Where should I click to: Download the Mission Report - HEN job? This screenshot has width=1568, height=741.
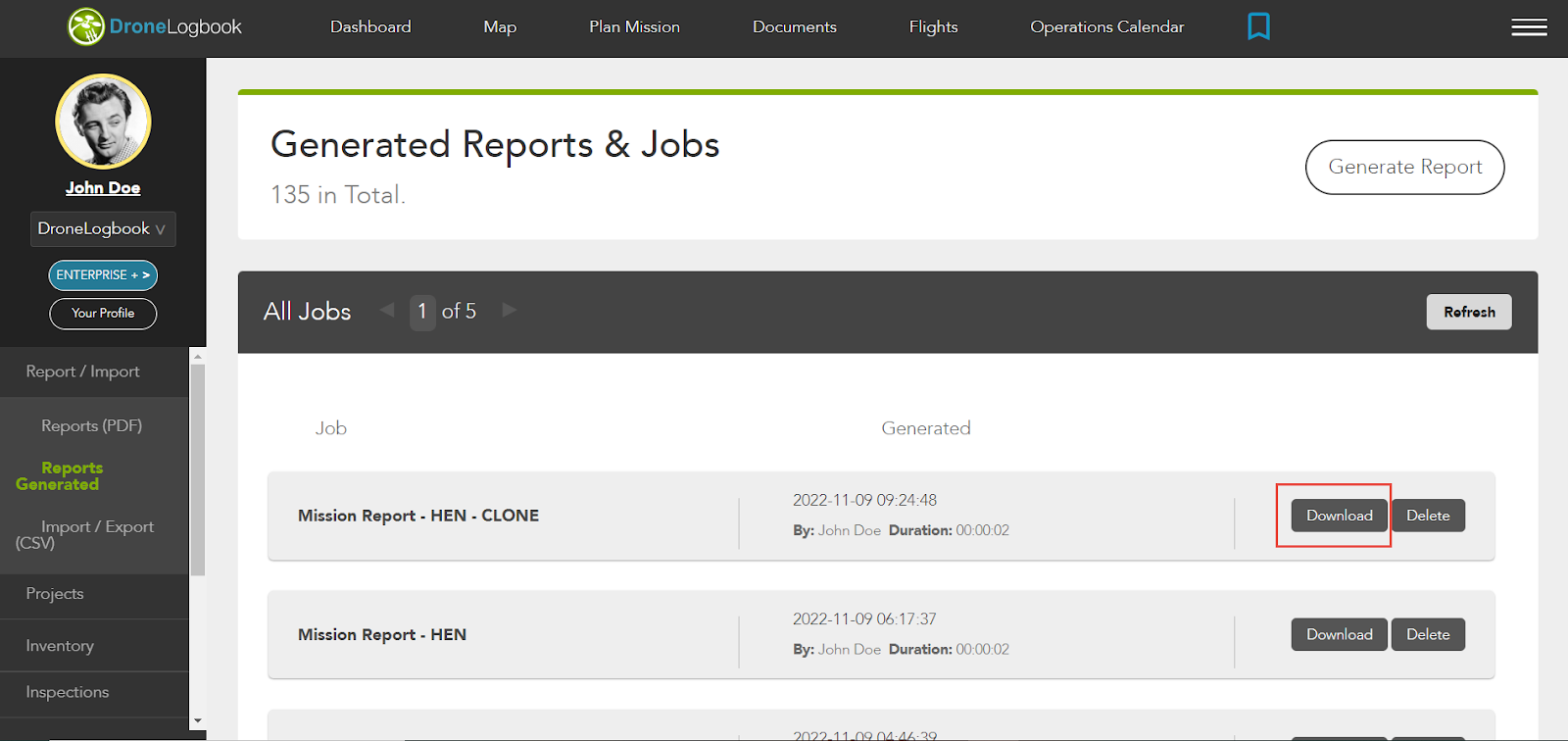(x=1339, y=634)
